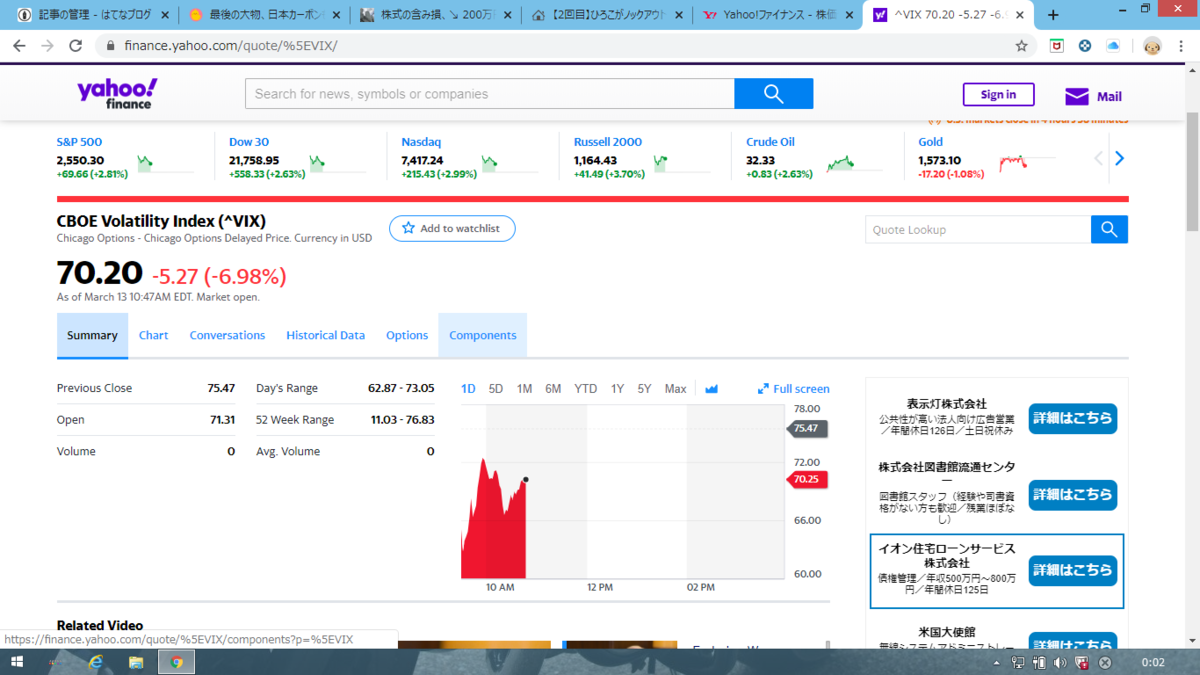Open the Nasdaq ticker link
Screen dimensions: 1200x675
pyautogui.click(x=421, y=142)
